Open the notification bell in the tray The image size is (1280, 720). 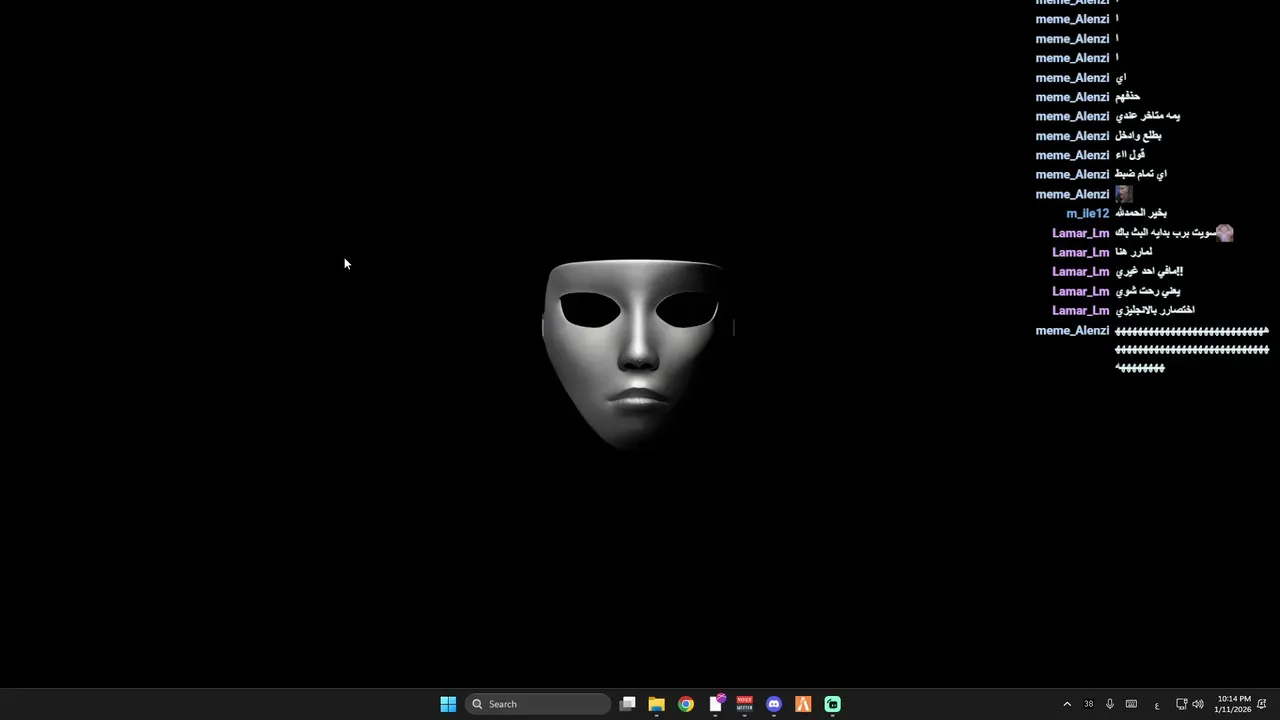click(x=1262, y=704)
